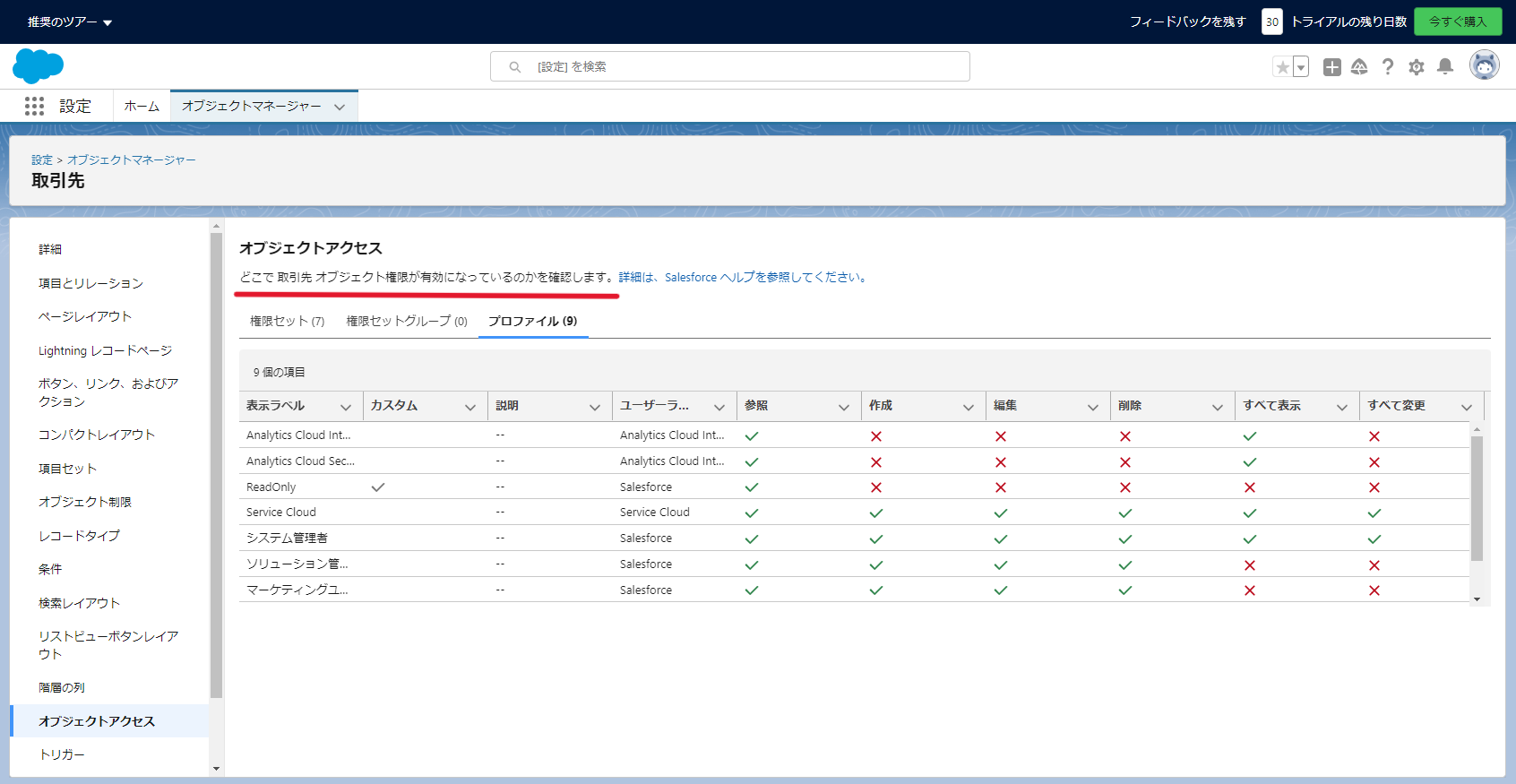1516x784 pixels.
Task: Open トリガー in sidebar
Action: 62,754
